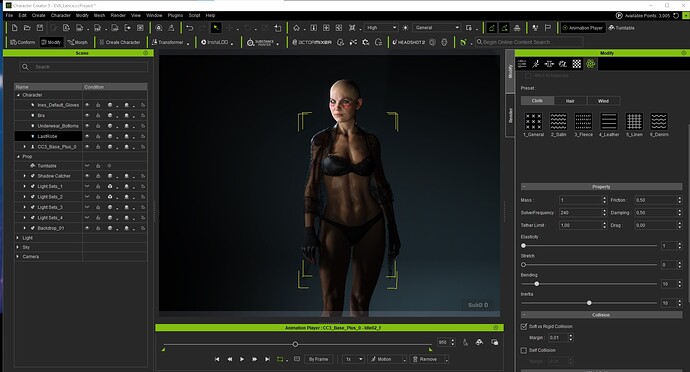Screen dimensions: 690x372
Task: Open the motion runner tab icon
Action: pos(536,64)
